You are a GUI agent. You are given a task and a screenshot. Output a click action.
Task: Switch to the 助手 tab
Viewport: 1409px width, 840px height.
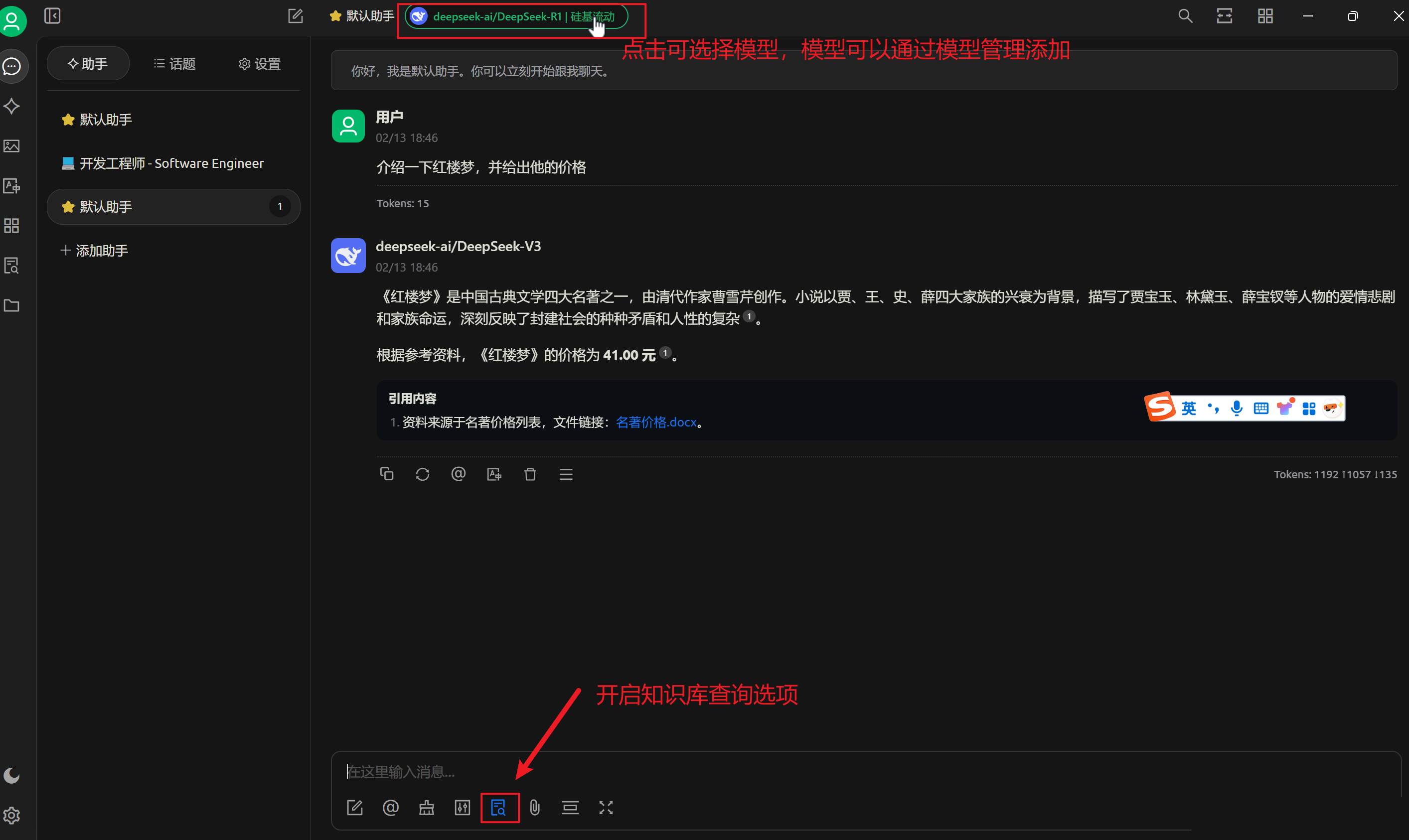(88, 64)
